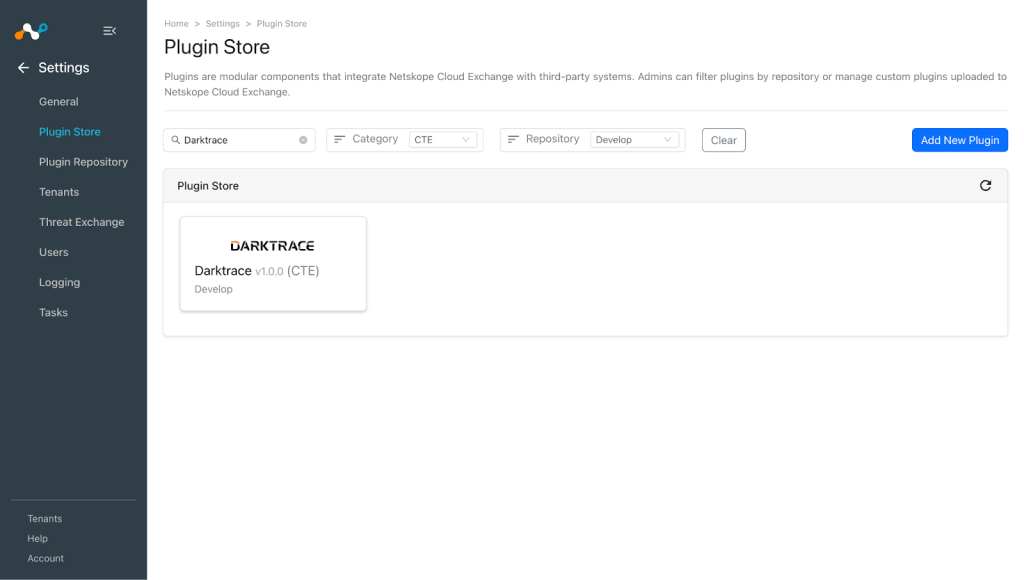Refresh the Plugin Store list
Image resolution: width=1024 pixels, height=580 pixels.
(x=985, y=185)
